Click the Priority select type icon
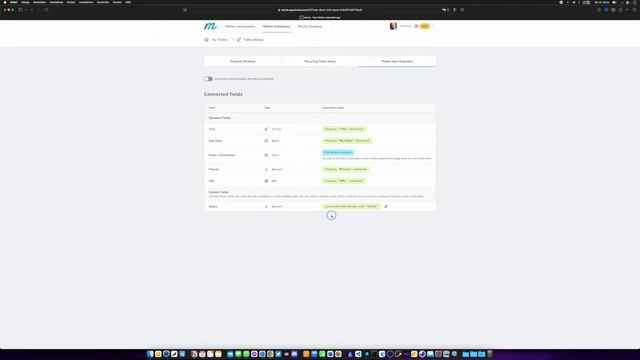The width and height of the screenshot is (640, 360). point(266,169)
